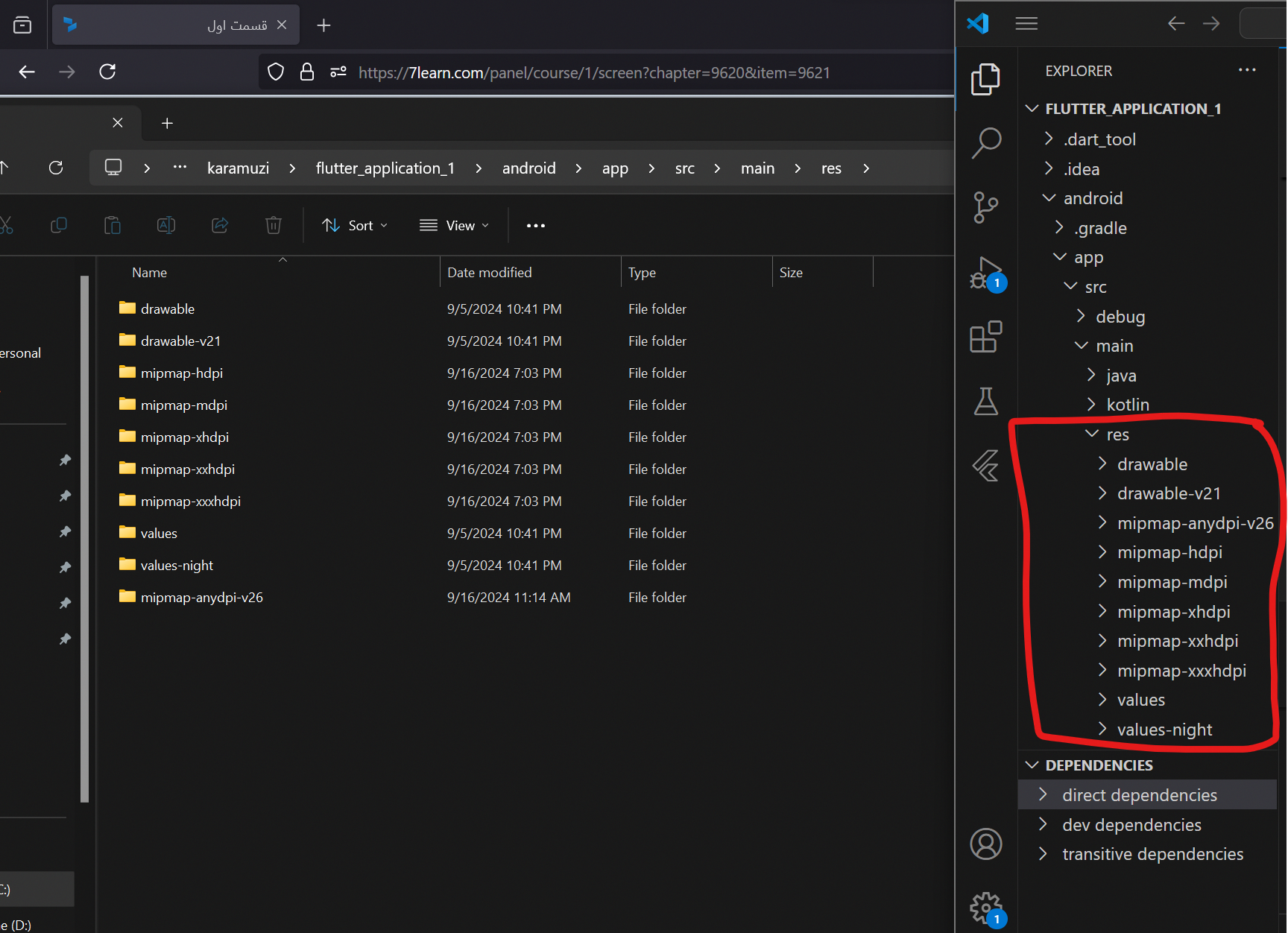Click main breadcrumb segment

(757, 168)
